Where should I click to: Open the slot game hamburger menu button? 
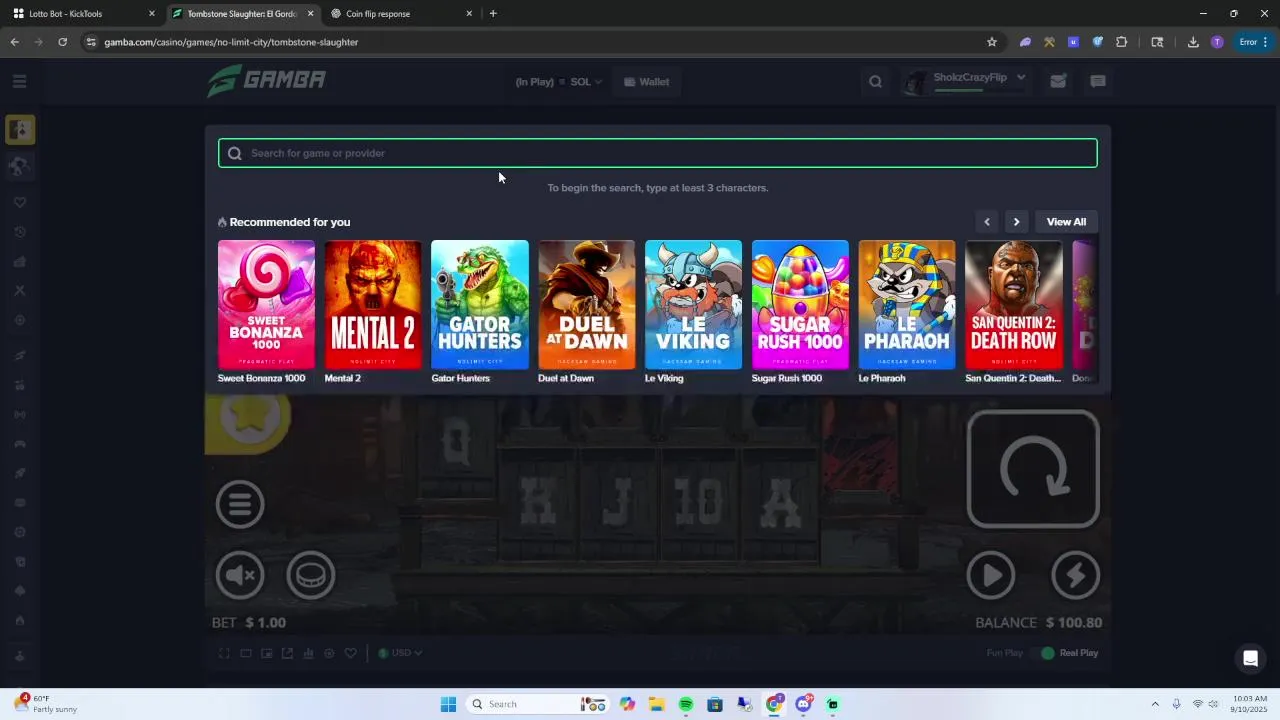[240, 504]
